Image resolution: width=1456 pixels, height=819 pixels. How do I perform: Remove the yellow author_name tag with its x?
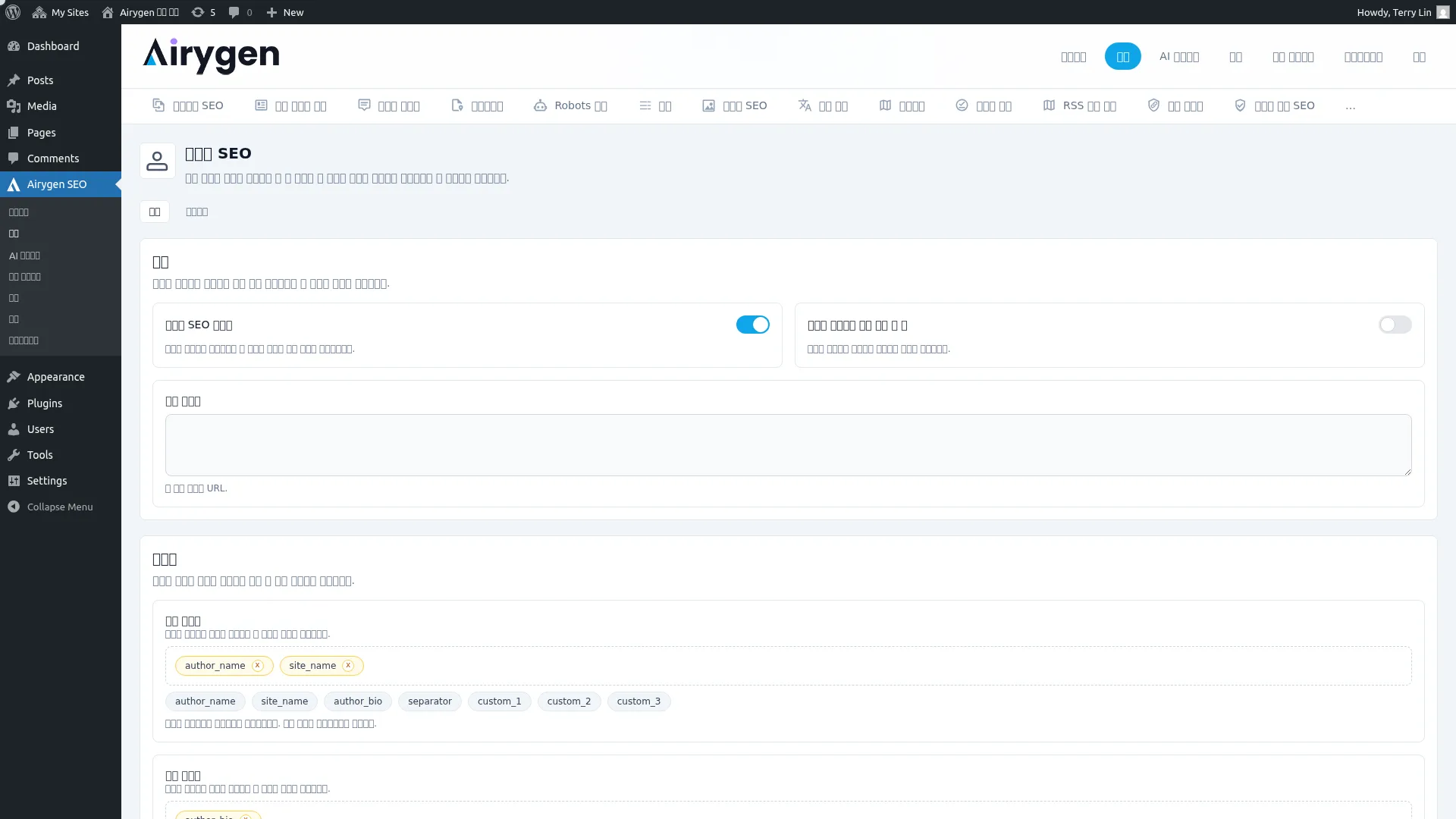tap(258, 665)
